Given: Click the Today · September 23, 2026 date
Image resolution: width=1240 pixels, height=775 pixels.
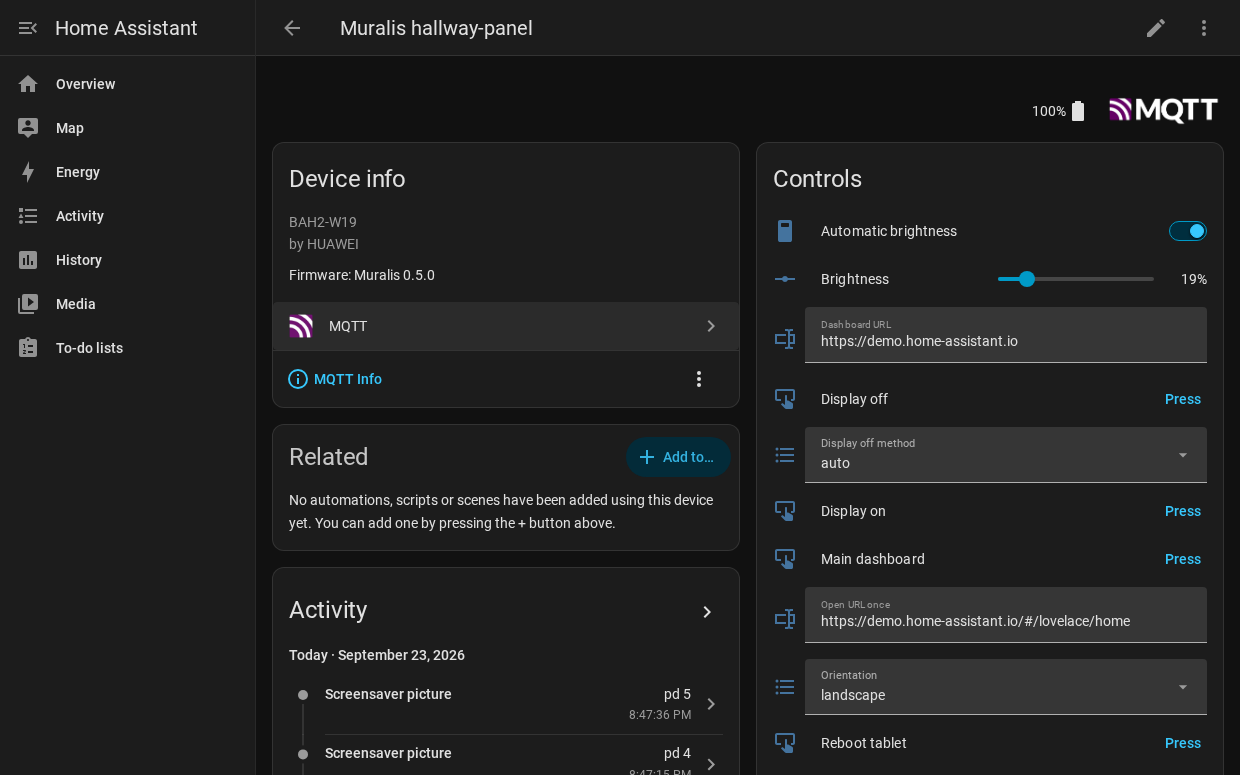Looking at the screenshot, I should pyautogui.click(x=377, y=655).
